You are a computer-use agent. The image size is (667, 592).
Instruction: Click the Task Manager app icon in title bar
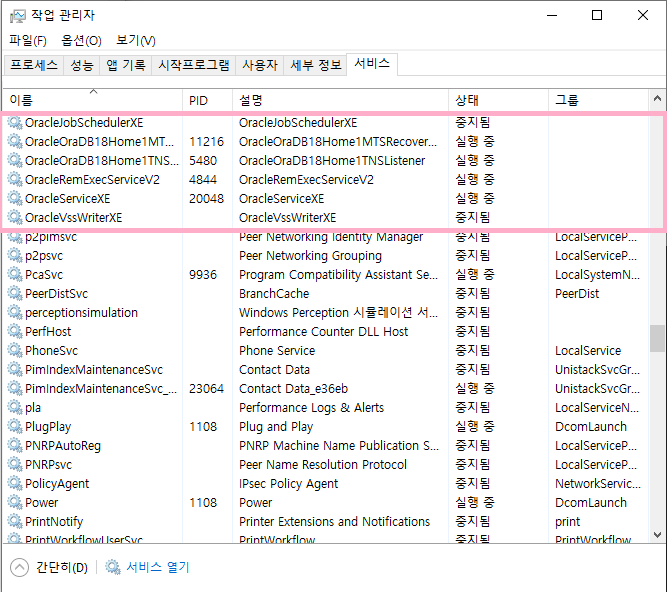point(18,16)
